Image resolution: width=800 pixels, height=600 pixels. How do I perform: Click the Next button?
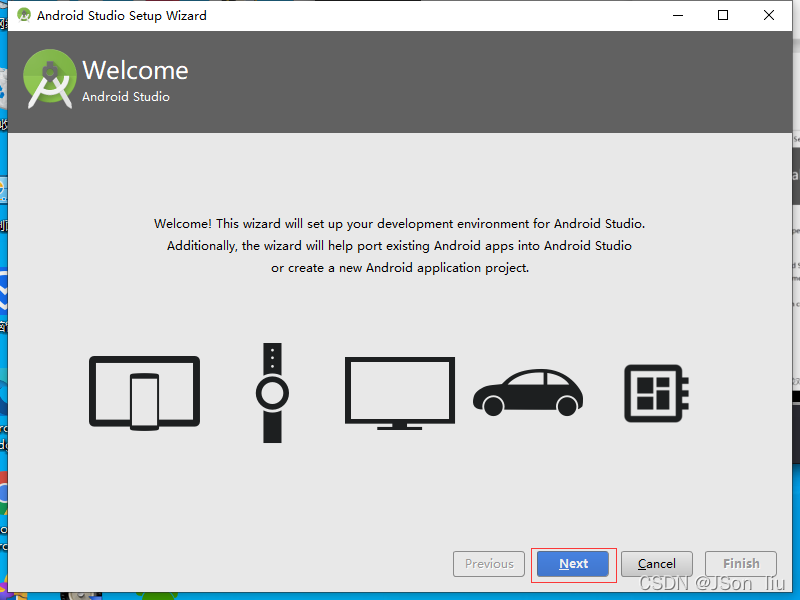[x=573, y=564]
